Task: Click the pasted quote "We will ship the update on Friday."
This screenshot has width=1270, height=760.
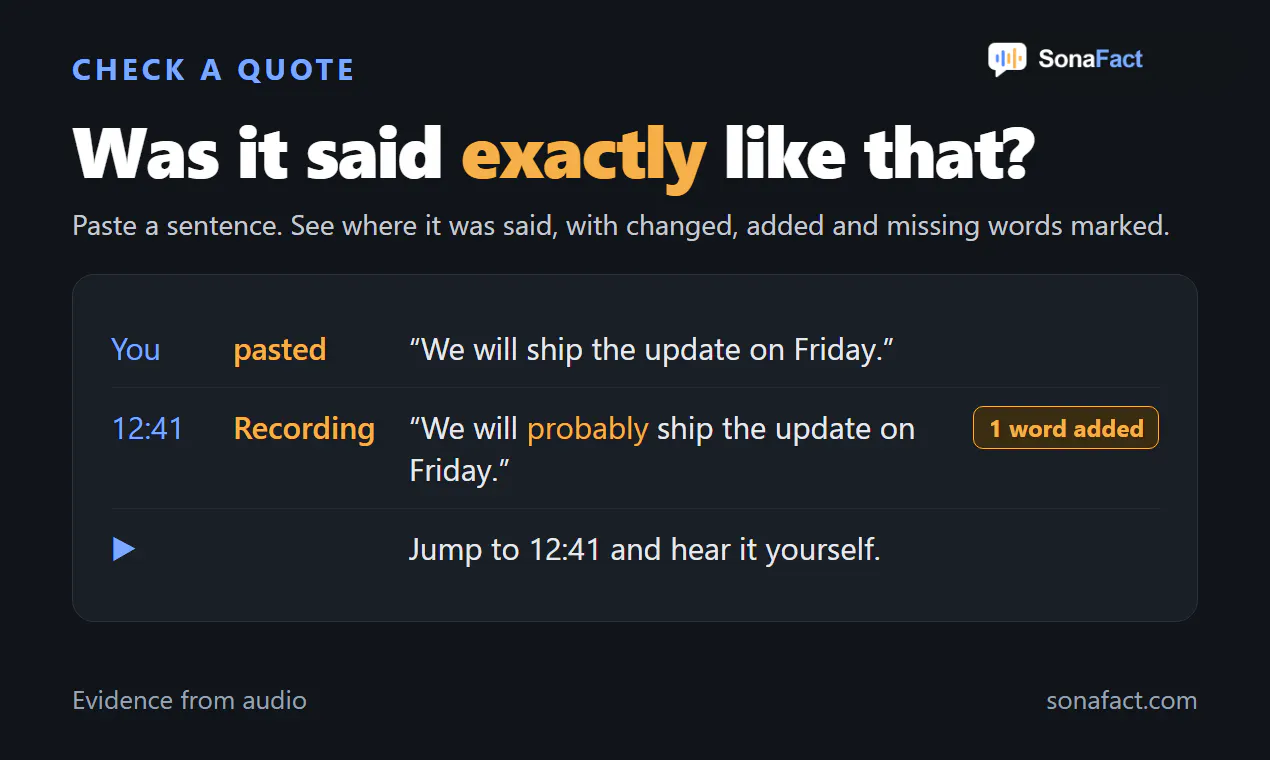Action: (x=651, y=349)
